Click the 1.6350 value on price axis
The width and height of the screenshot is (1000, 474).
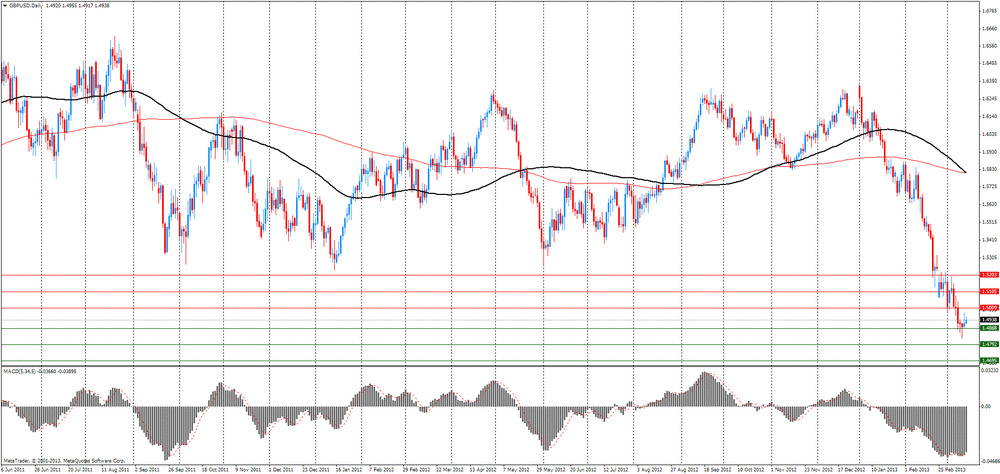pyautogui.click(x=989, y=81)
